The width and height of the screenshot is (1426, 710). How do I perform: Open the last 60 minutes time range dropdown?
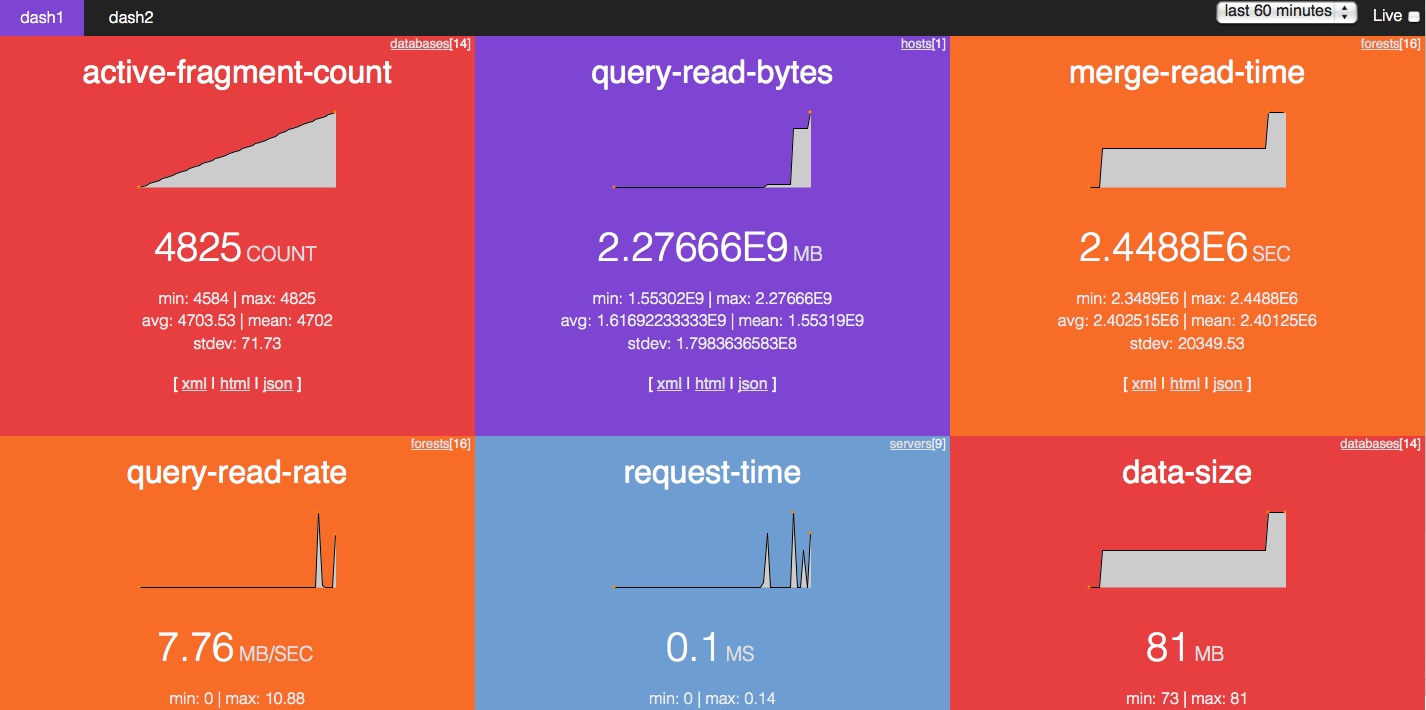click(1286, 12)
